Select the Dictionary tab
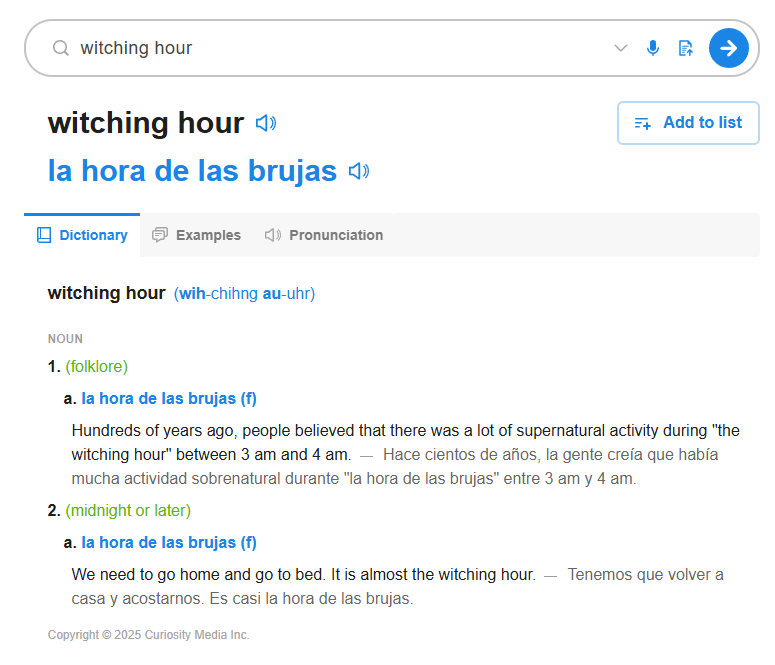Image resolution: width=775 pixels, height=665 pixels. (82, 235)
